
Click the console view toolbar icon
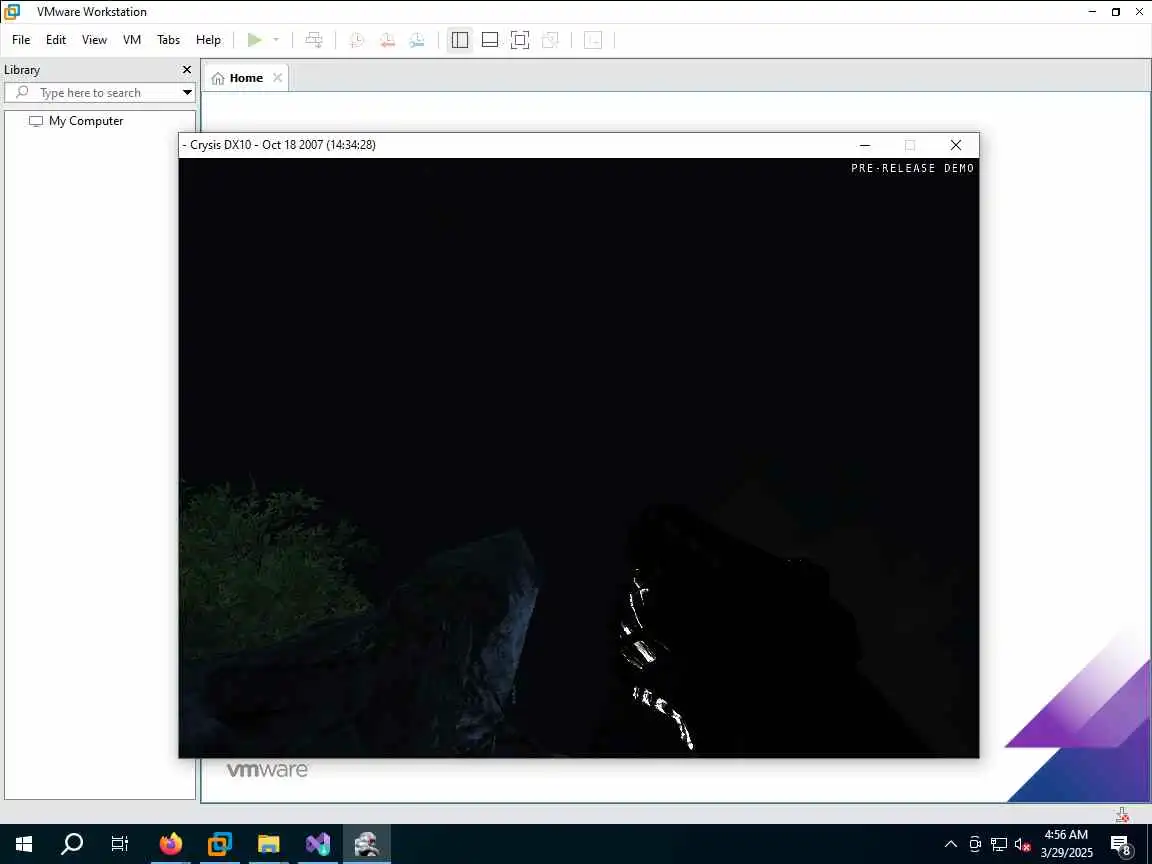coord(593,40)
